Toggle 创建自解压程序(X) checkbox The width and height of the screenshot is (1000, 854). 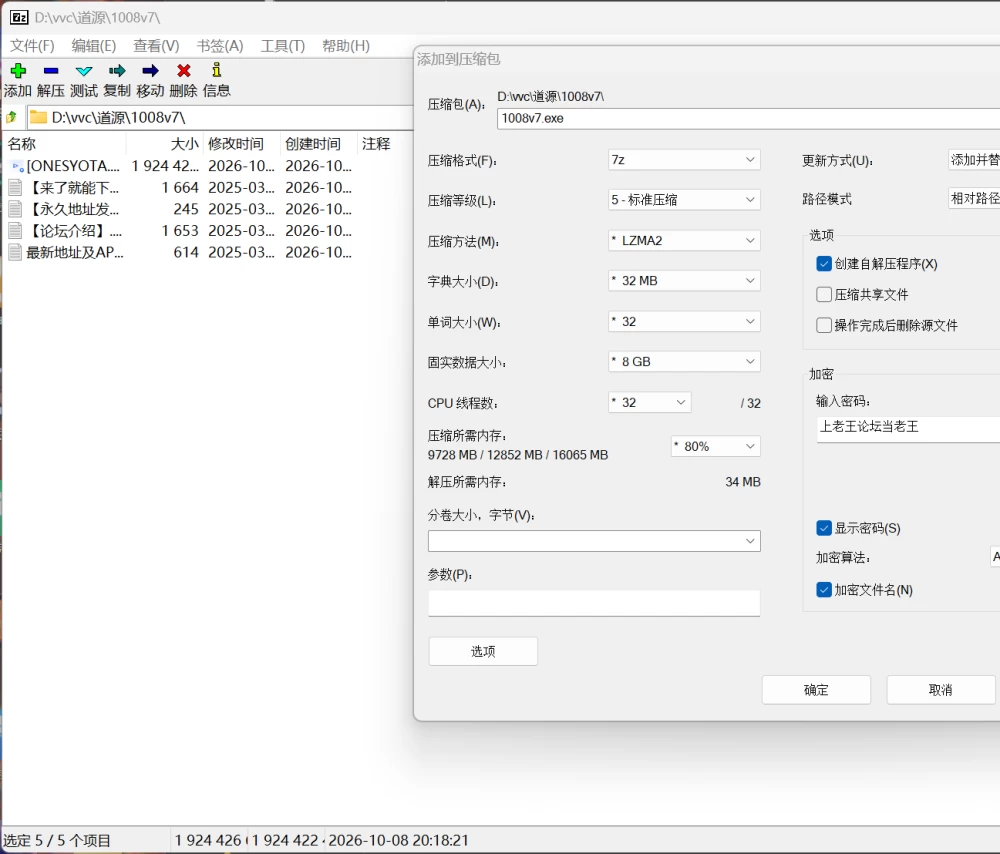coord(824,263)
